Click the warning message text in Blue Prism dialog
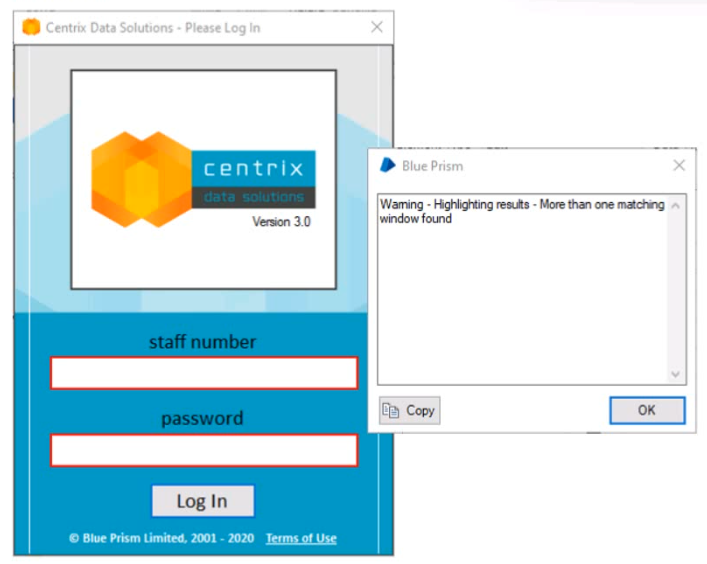This screenshot has height=564, width=707. (x=522, y=211)
